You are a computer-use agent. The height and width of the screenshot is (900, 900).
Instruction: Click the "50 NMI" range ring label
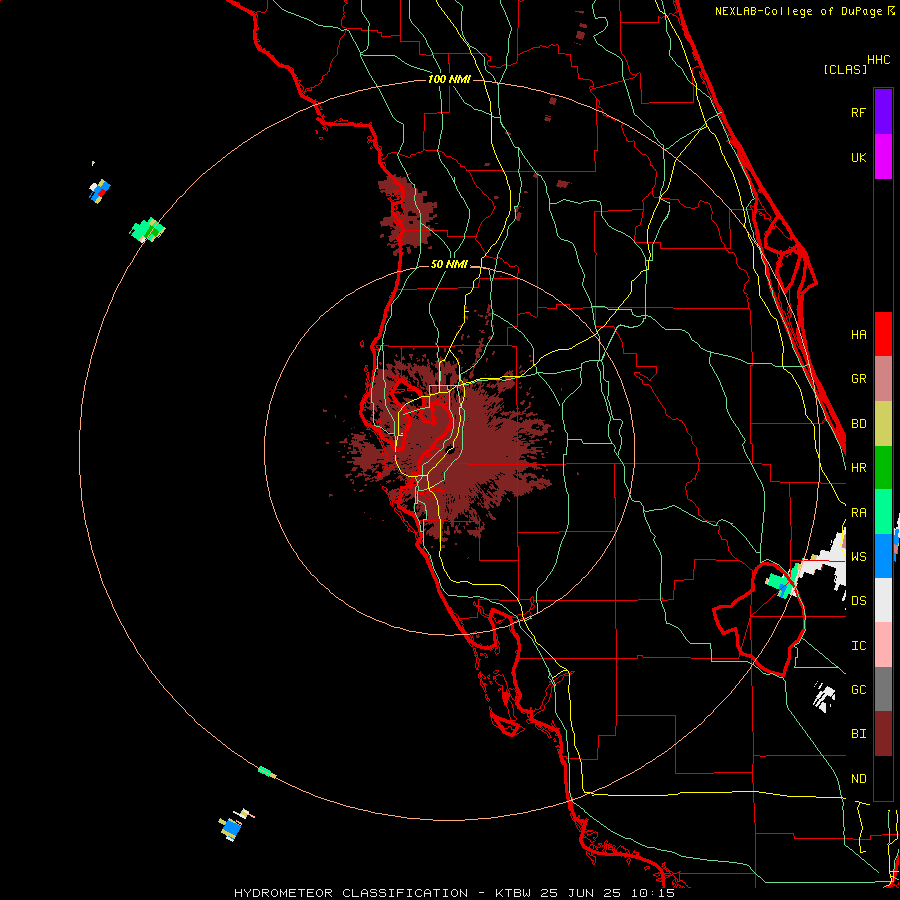(449, 264)
